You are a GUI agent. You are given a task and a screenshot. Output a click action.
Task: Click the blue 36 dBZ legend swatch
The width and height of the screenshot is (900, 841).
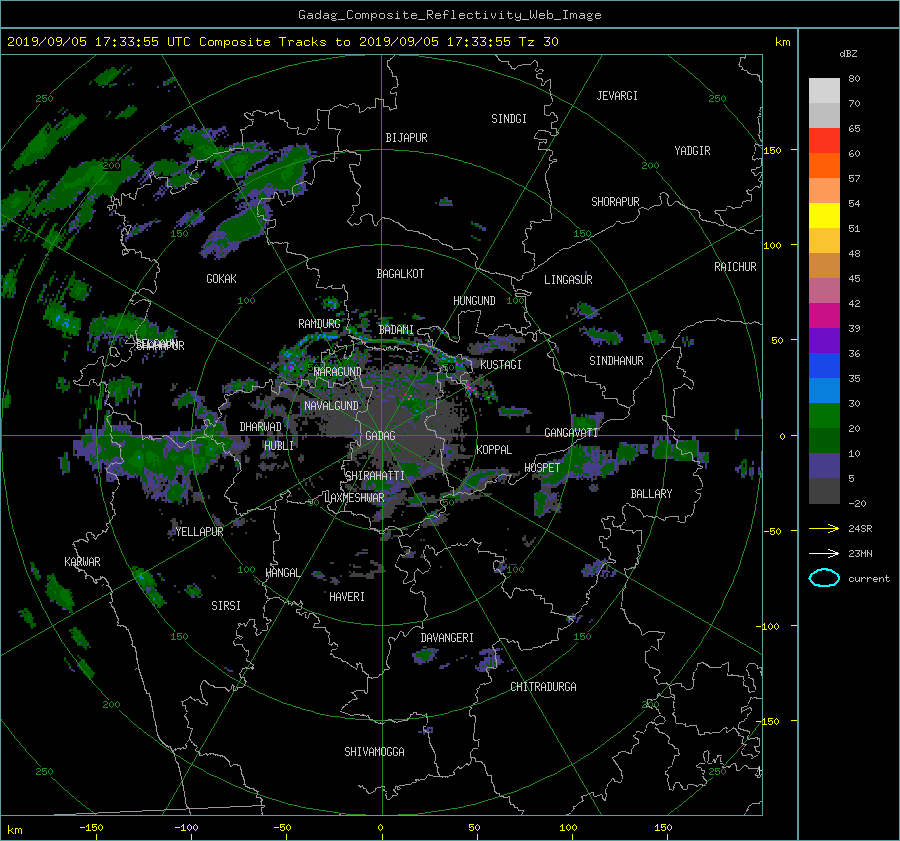click(x=824, y=365)
